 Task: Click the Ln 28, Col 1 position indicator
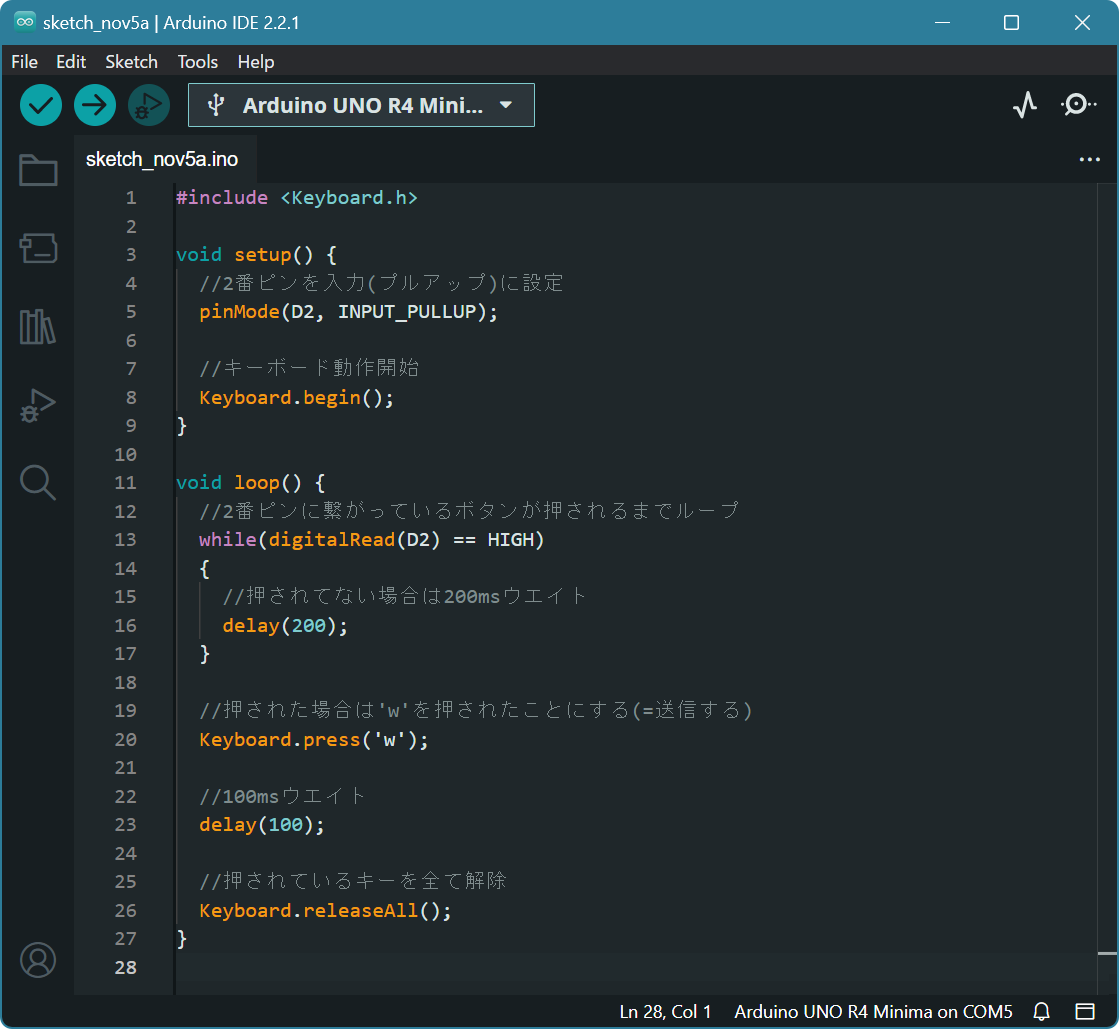(x=665, y=1012)
